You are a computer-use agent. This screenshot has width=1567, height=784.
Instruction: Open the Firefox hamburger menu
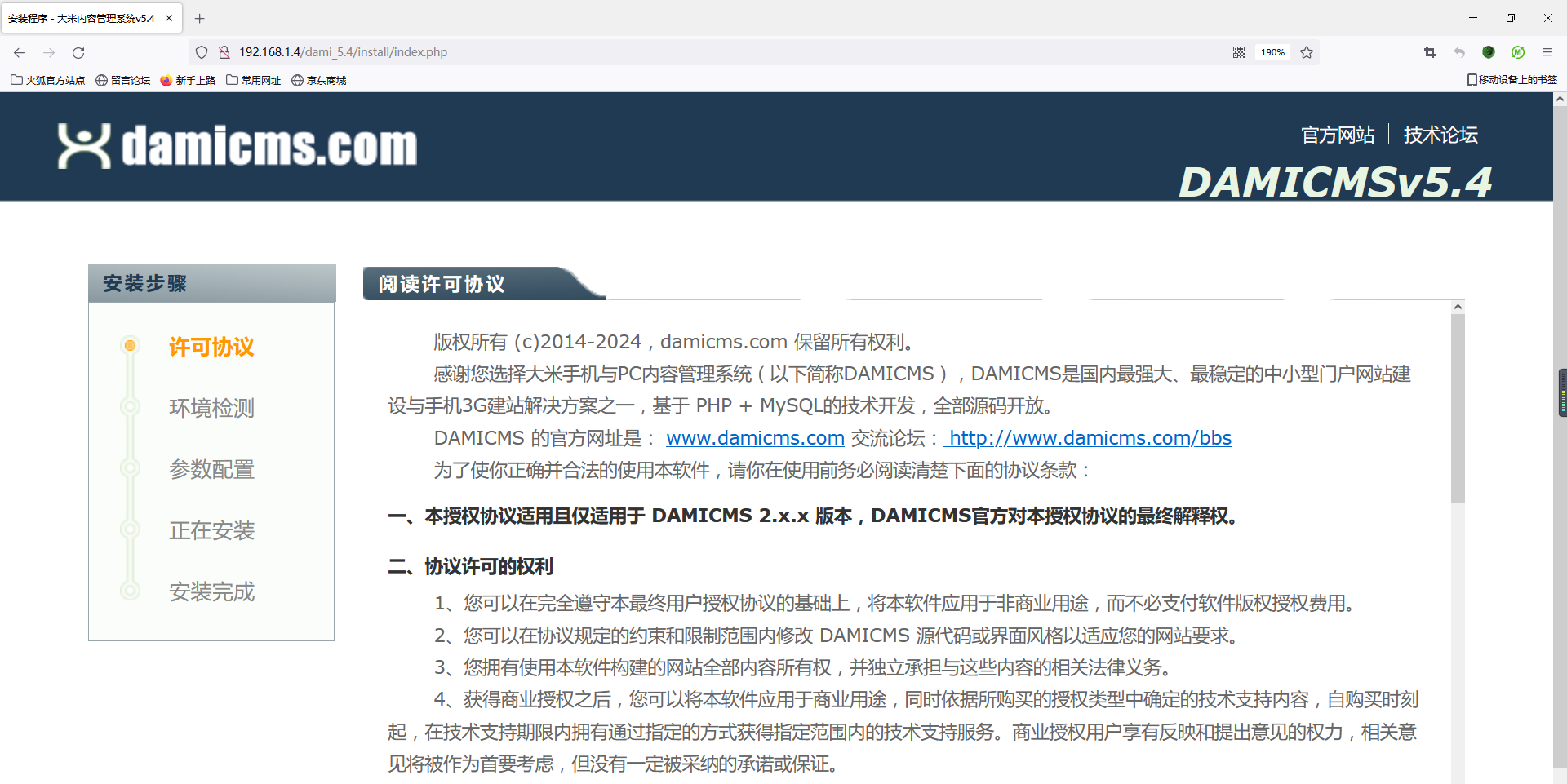(1547, 51)
